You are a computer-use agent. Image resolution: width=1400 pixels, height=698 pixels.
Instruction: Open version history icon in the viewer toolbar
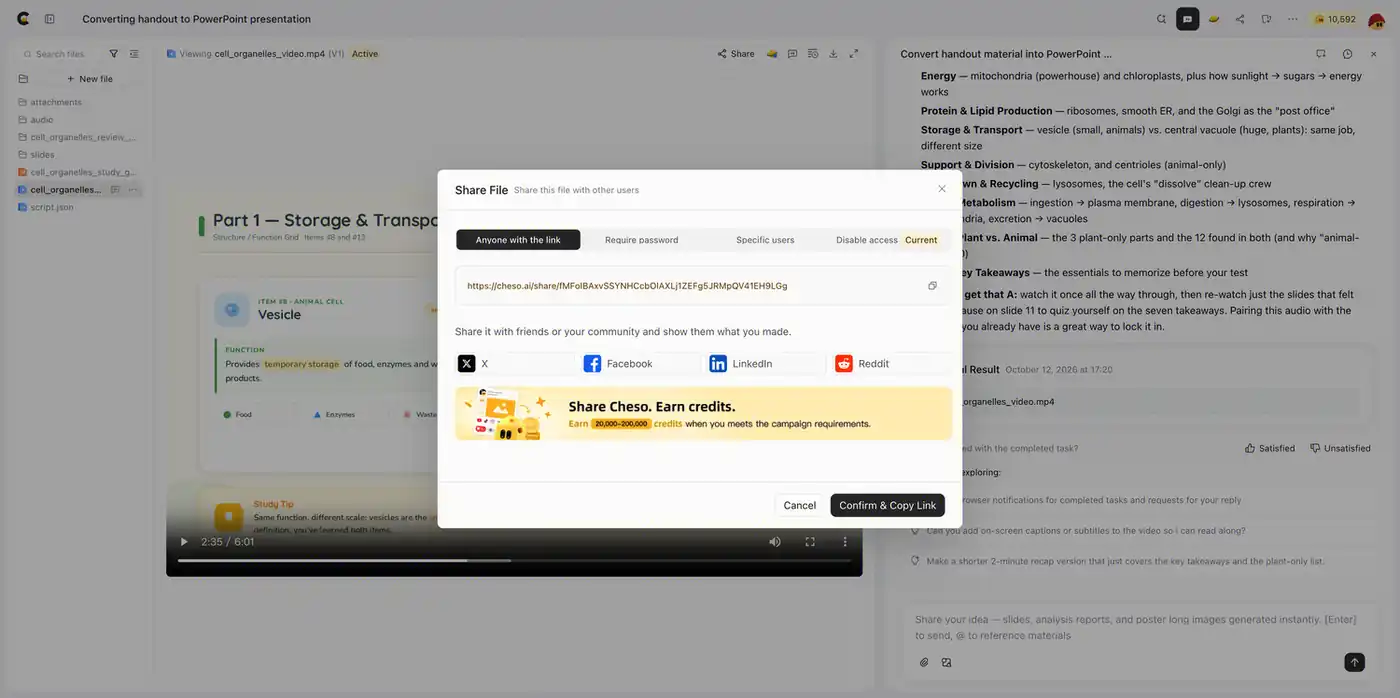click(x=813, y=54)
